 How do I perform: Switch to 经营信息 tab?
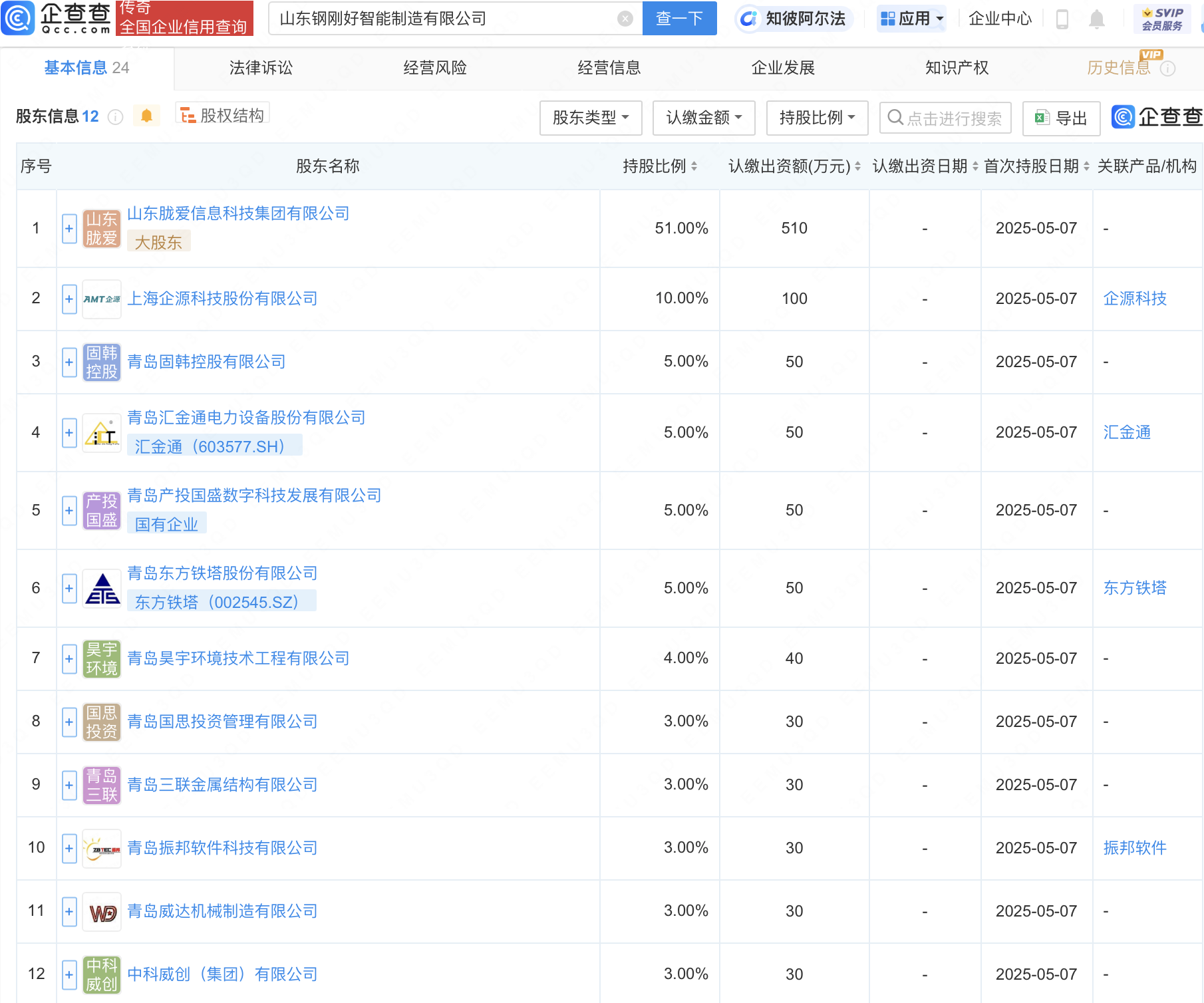(x=609, y=68)
